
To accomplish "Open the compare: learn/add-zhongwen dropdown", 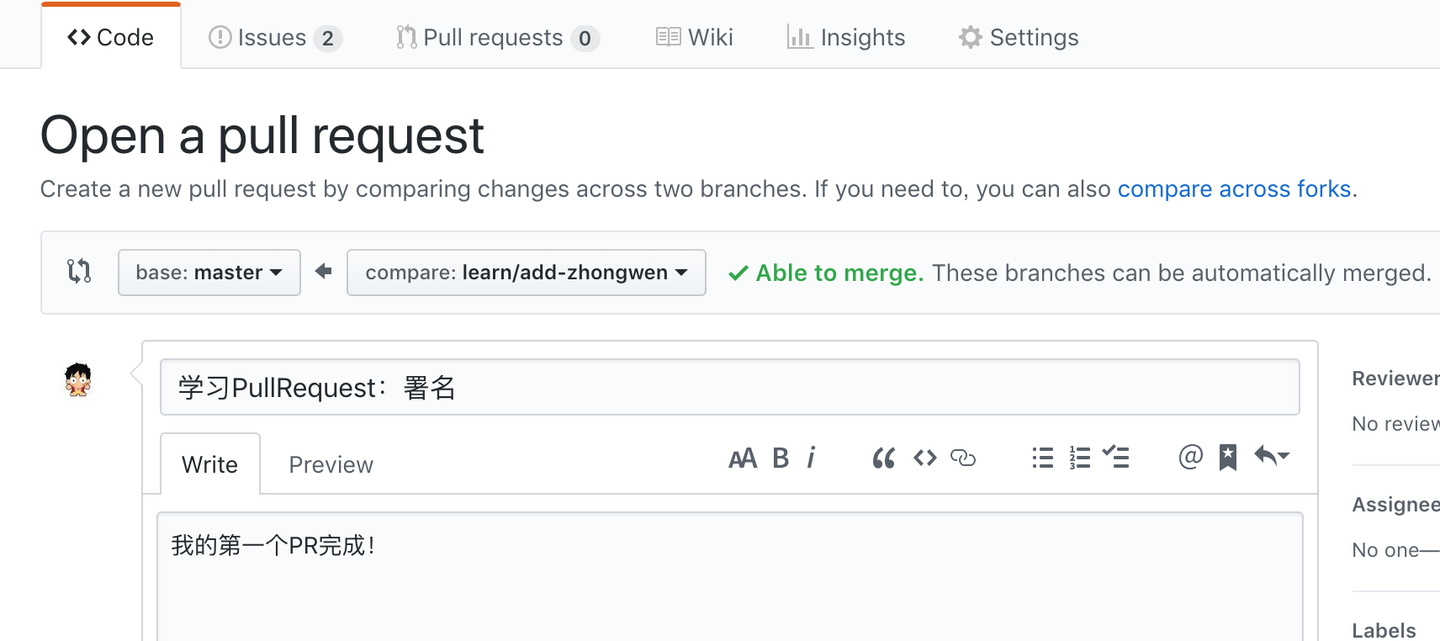I will (526, 272).
